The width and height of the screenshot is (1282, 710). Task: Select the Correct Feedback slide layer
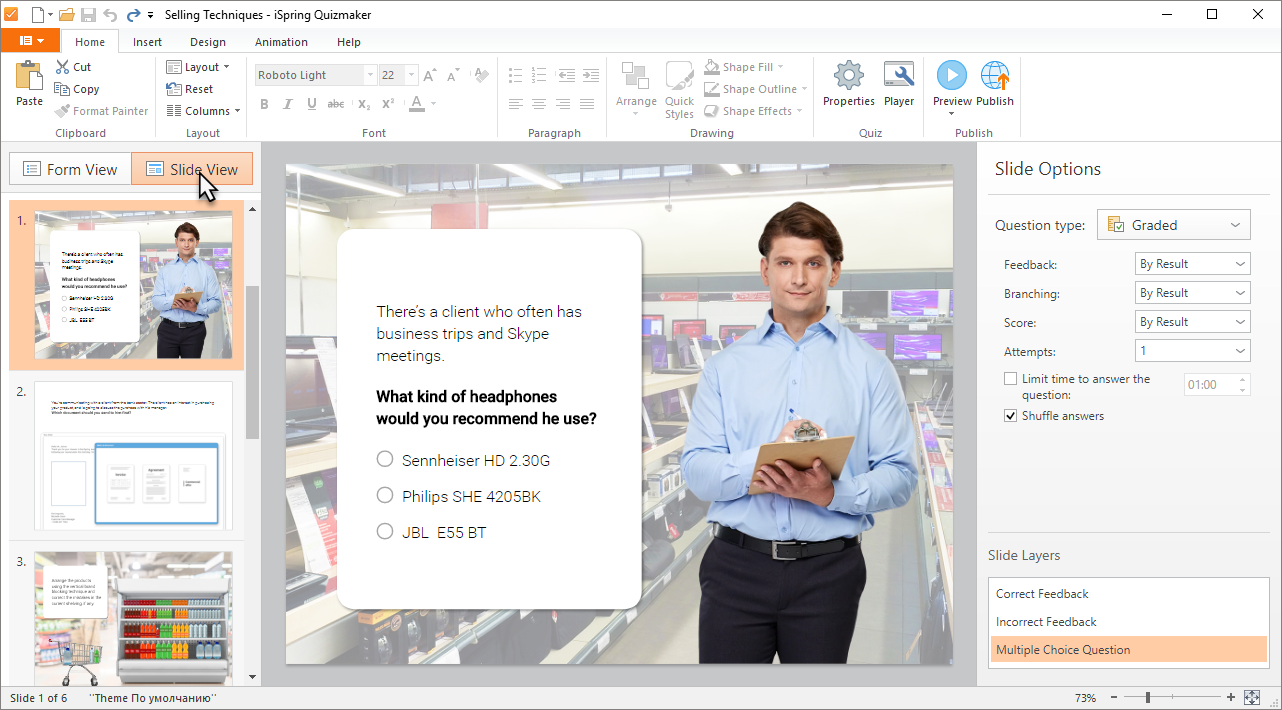tap(1042, 594)
